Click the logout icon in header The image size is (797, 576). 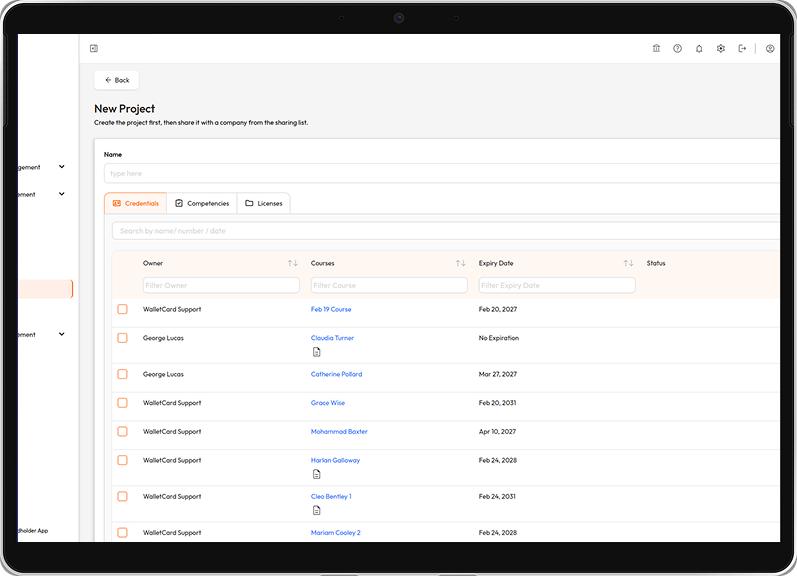[742, 48]
